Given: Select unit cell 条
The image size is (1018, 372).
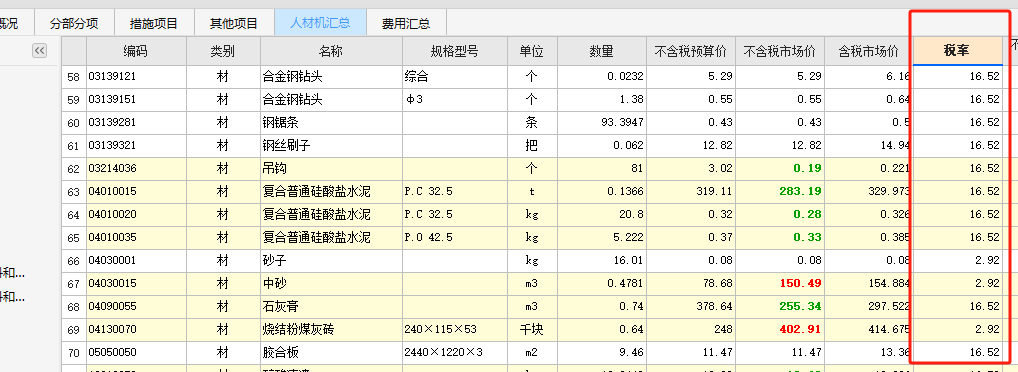Looking at the screenshot, I should [x=532, y=122].
